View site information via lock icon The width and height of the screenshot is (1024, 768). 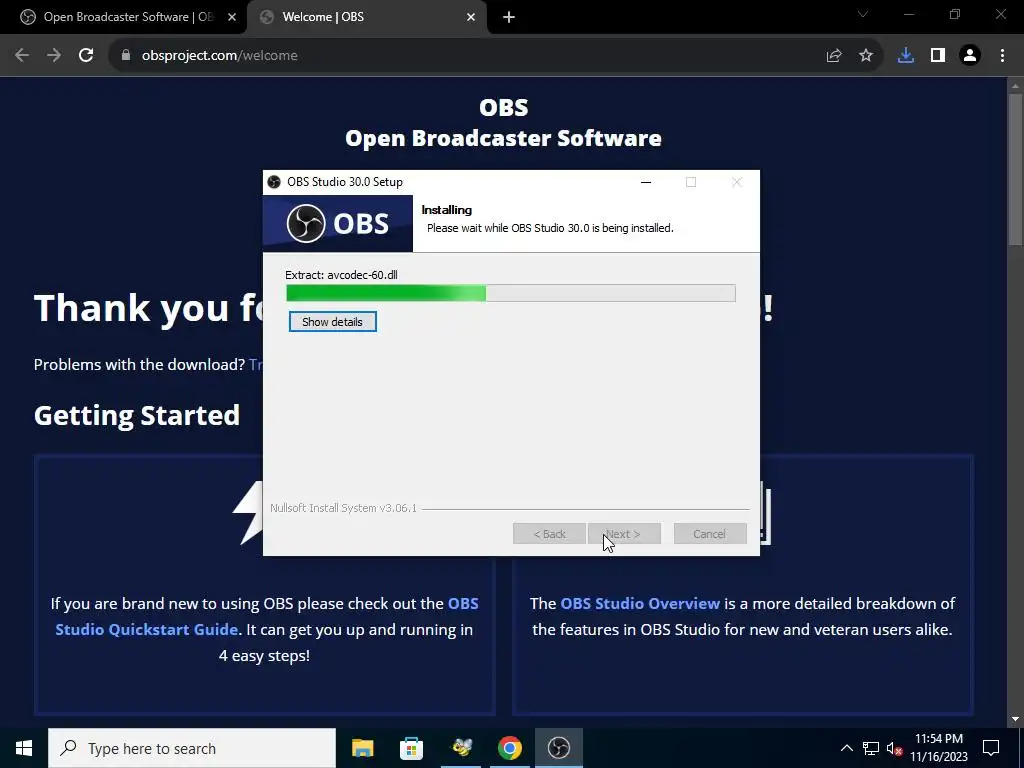point(126,56)
